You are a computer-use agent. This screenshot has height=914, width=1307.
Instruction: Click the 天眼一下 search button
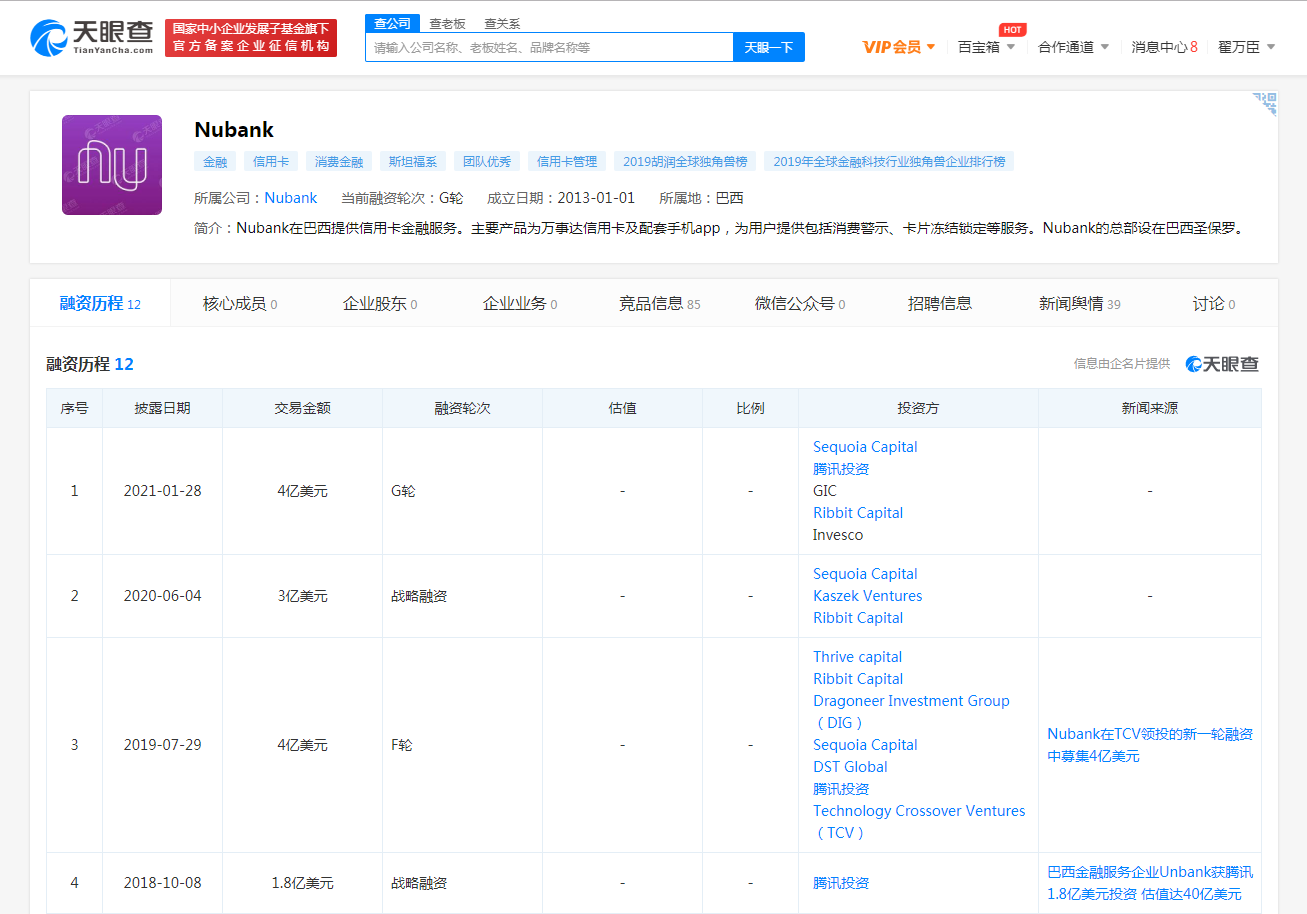[x=769, y=47]
